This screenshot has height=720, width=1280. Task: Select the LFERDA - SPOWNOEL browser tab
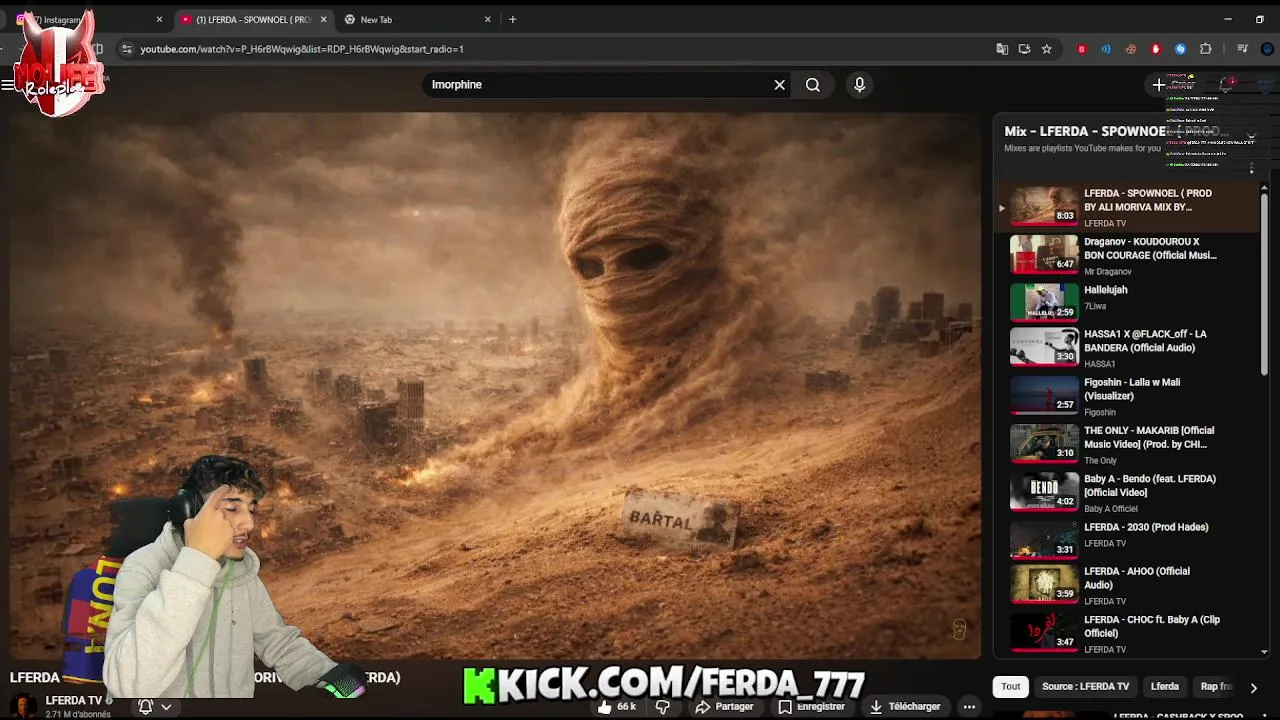pos(253,19)
